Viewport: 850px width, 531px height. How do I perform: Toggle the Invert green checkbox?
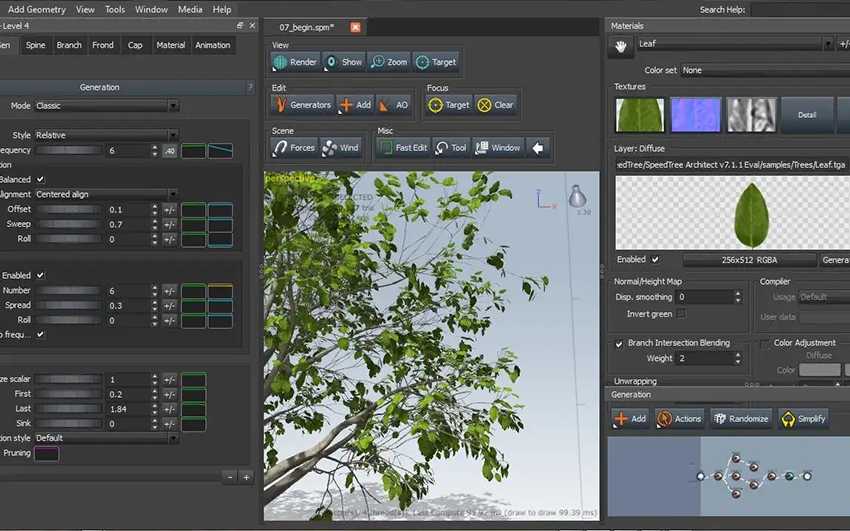(681, 314)
